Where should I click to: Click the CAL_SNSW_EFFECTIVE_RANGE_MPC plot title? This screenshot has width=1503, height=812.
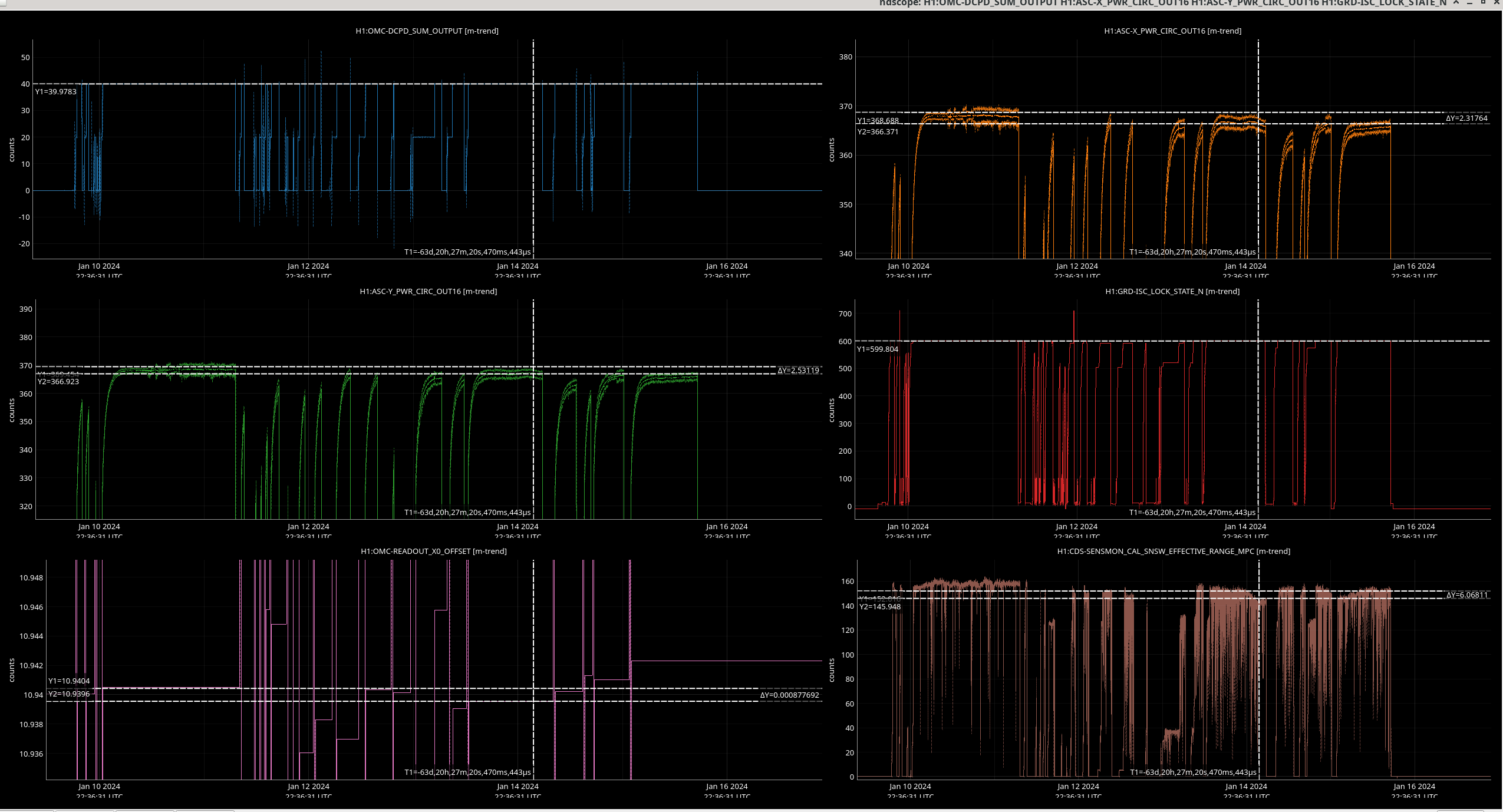(x=1173, y=551)
